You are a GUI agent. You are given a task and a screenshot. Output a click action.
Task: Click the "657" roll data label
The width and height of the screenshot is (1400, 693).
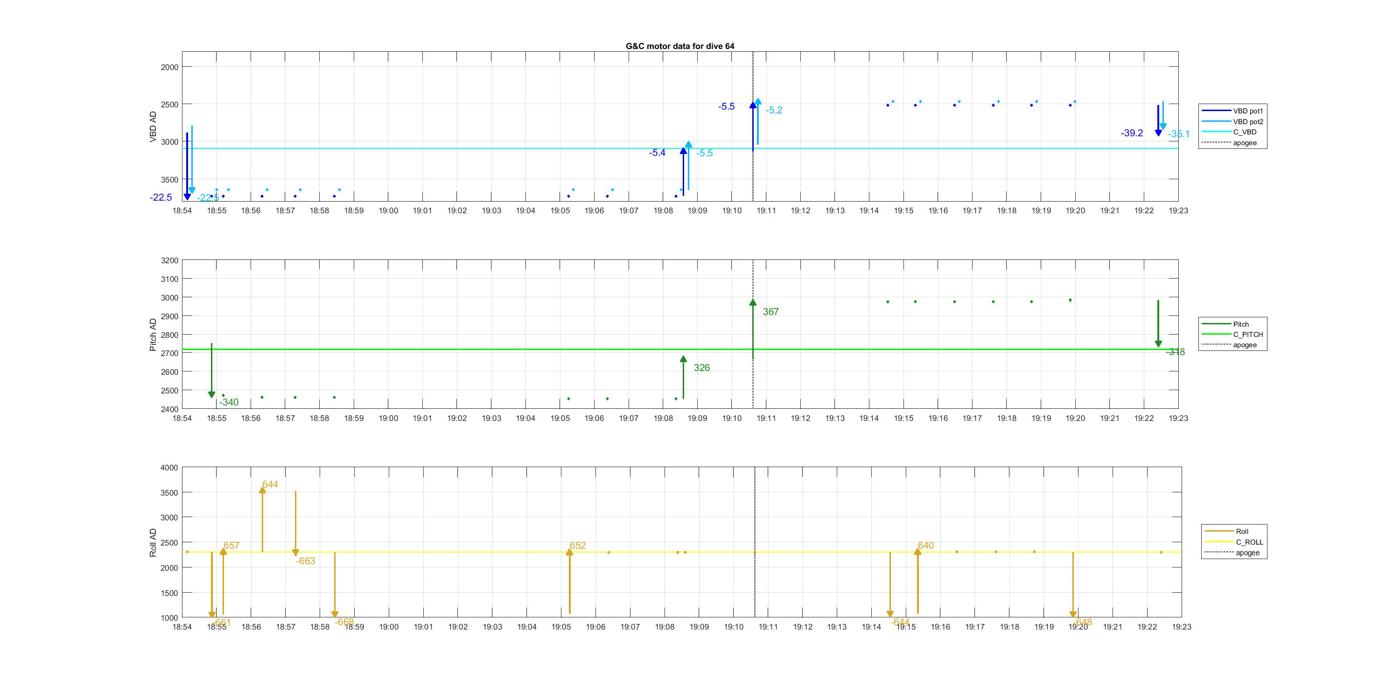(231, 546)
